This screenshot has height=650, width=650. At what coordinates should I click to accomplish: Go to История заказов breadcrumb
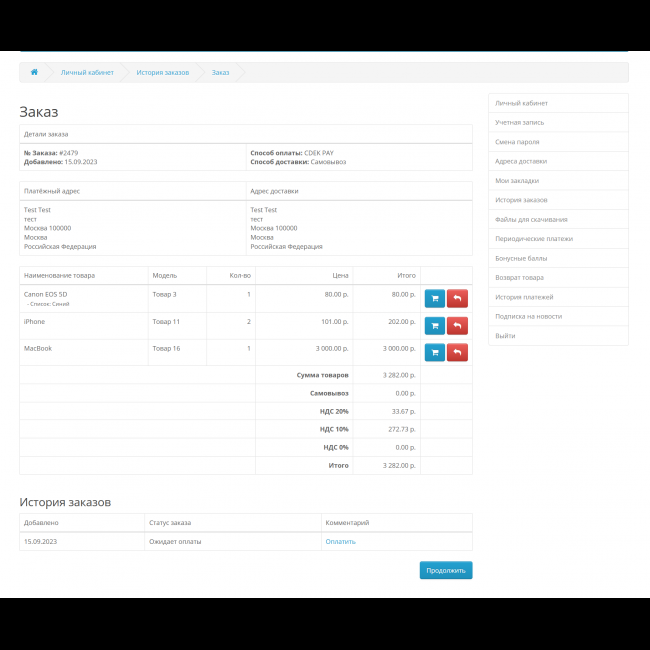click(x=162, y=73)
